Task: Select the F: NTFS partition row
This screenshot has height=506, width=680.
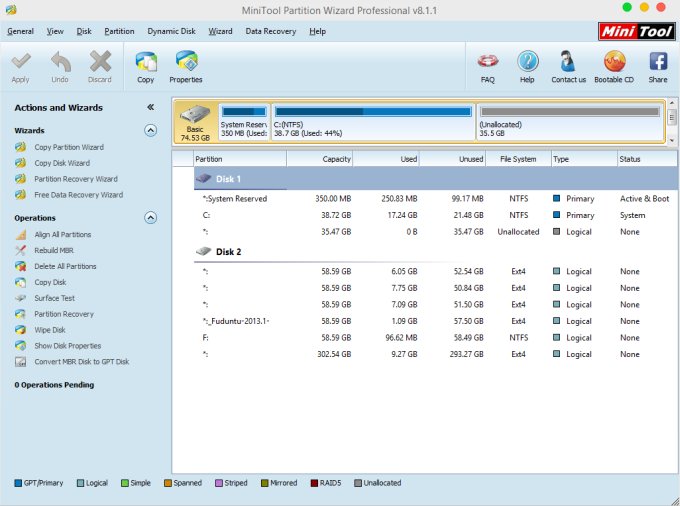Action: point(435,337)
